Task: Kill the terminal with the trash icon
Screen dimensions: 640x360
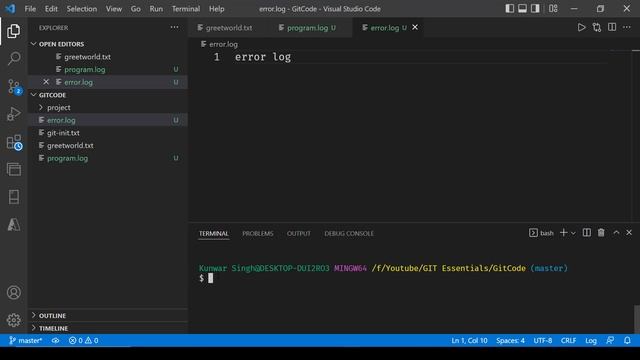Action: click(x=601, y=233)
